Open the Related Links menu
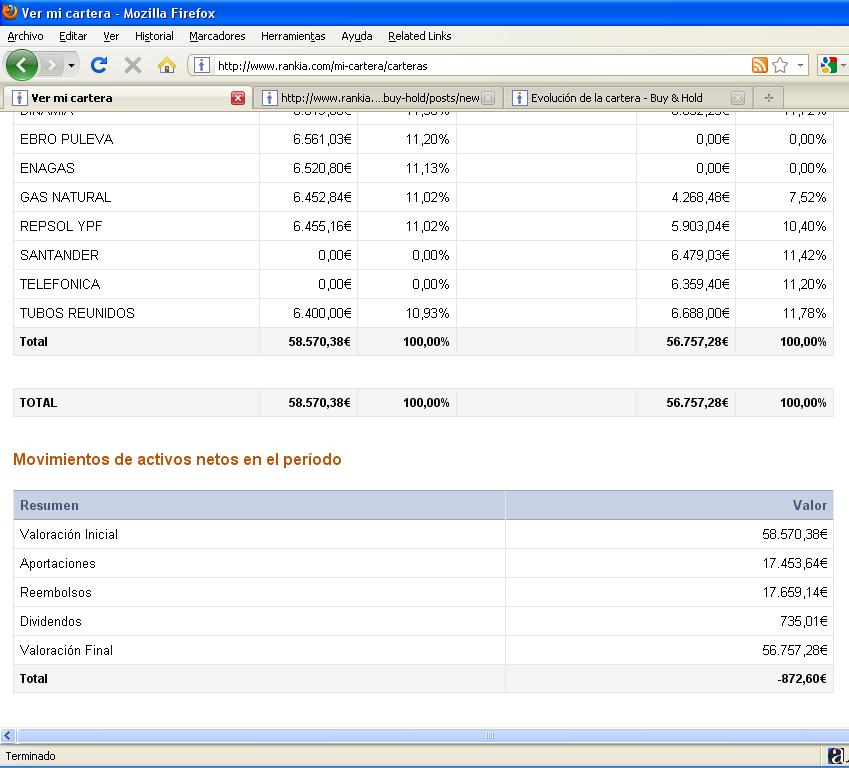Image resolution: width=849 pixels, height=768 pixels. pyautogui.click(x=420, y=36)
